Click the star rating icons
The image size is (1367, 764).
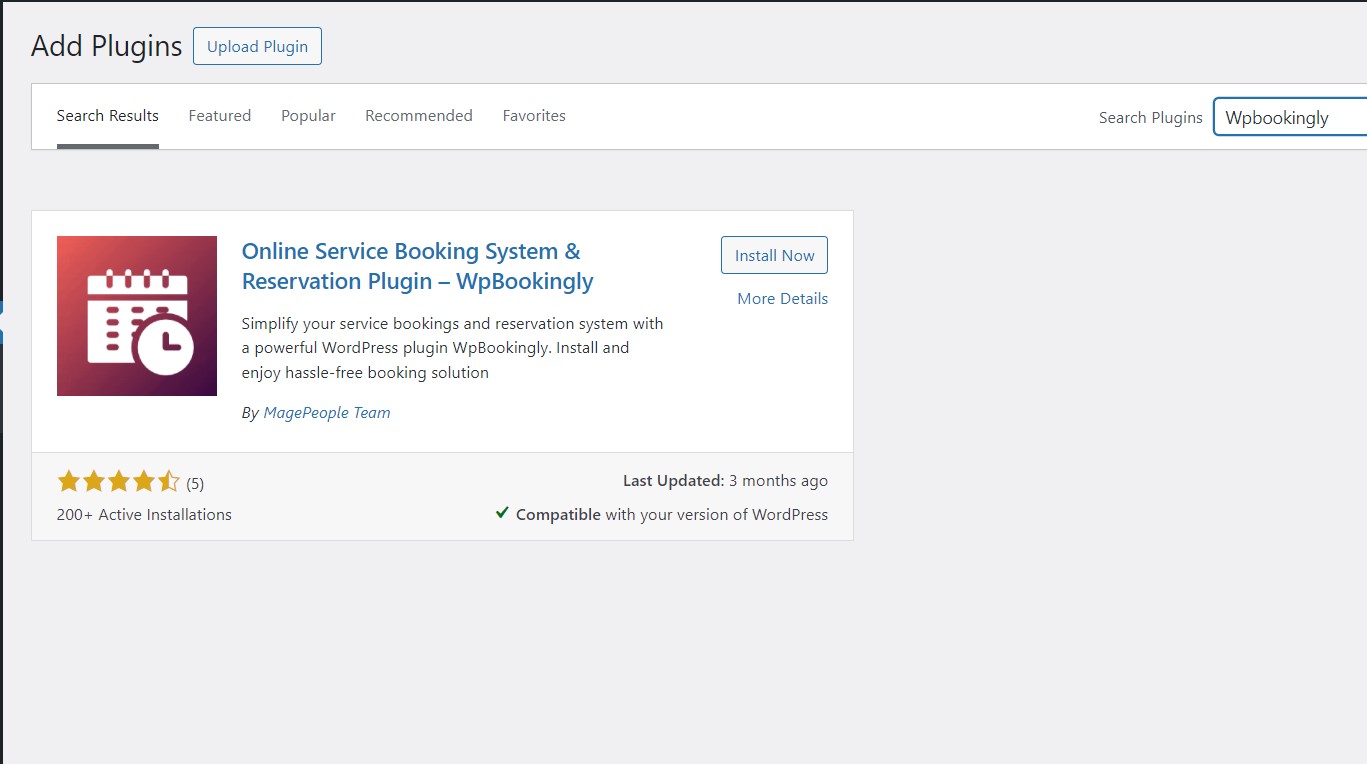(118, 482)
